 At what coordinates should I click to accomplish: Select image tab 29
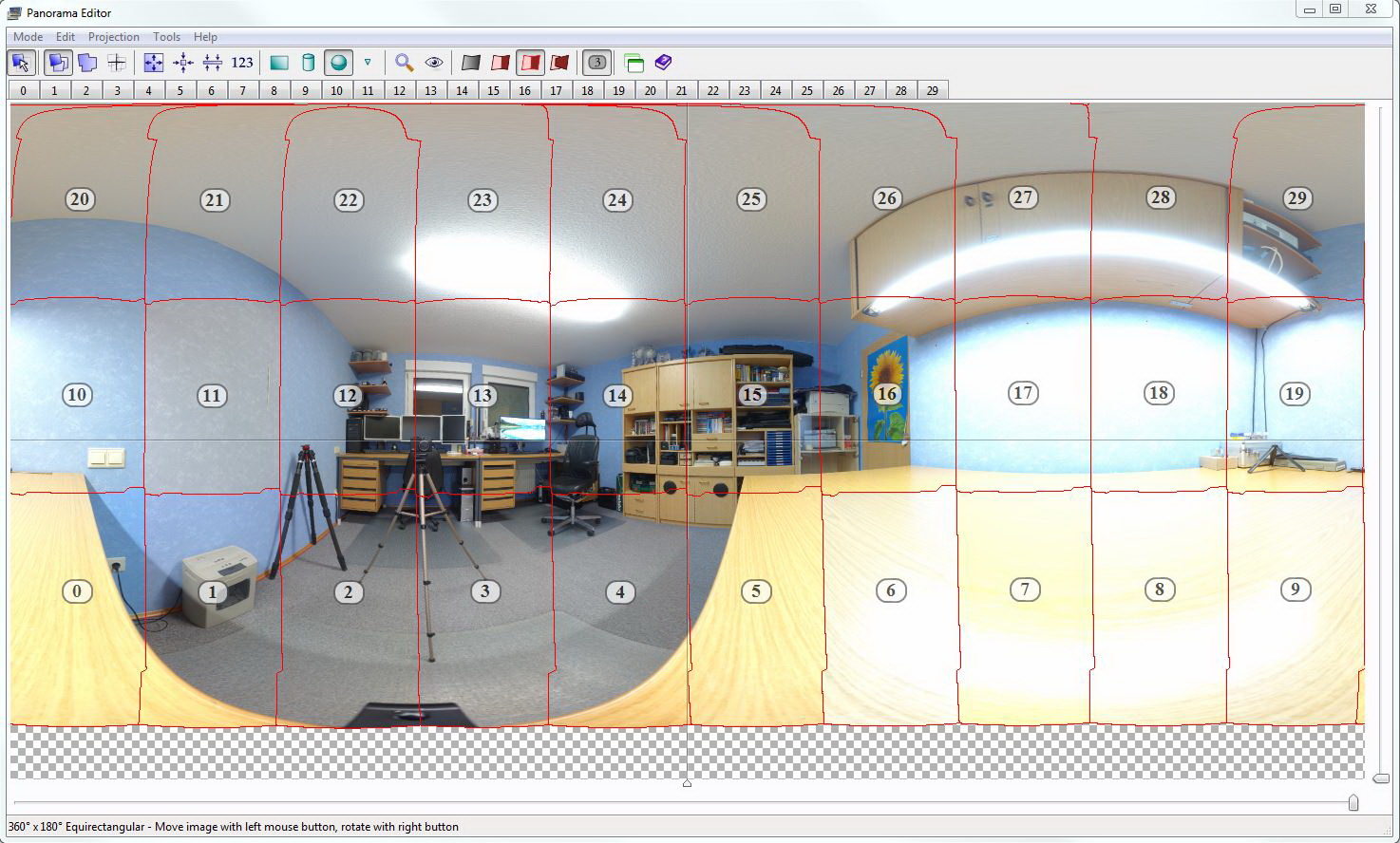(x=932, y=90)
